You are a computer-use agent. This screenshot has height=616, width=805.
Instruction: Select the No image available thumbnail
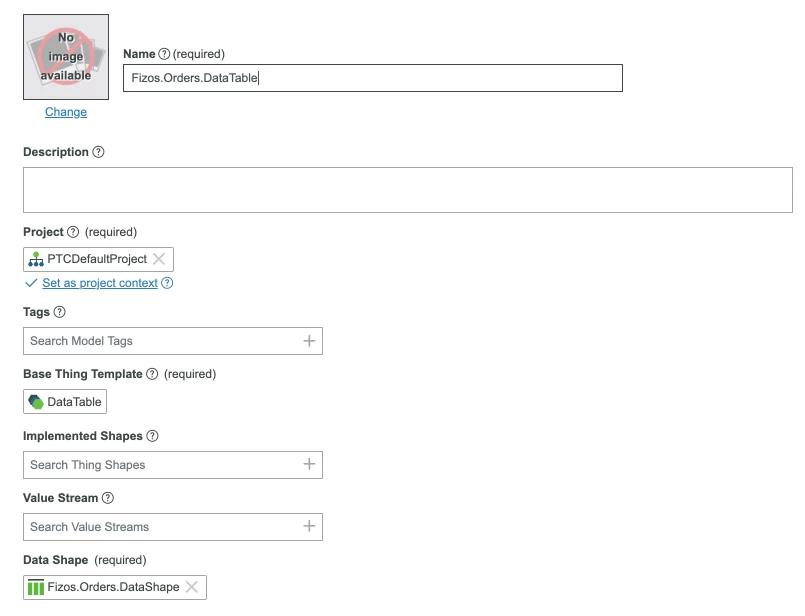point(65,54)
